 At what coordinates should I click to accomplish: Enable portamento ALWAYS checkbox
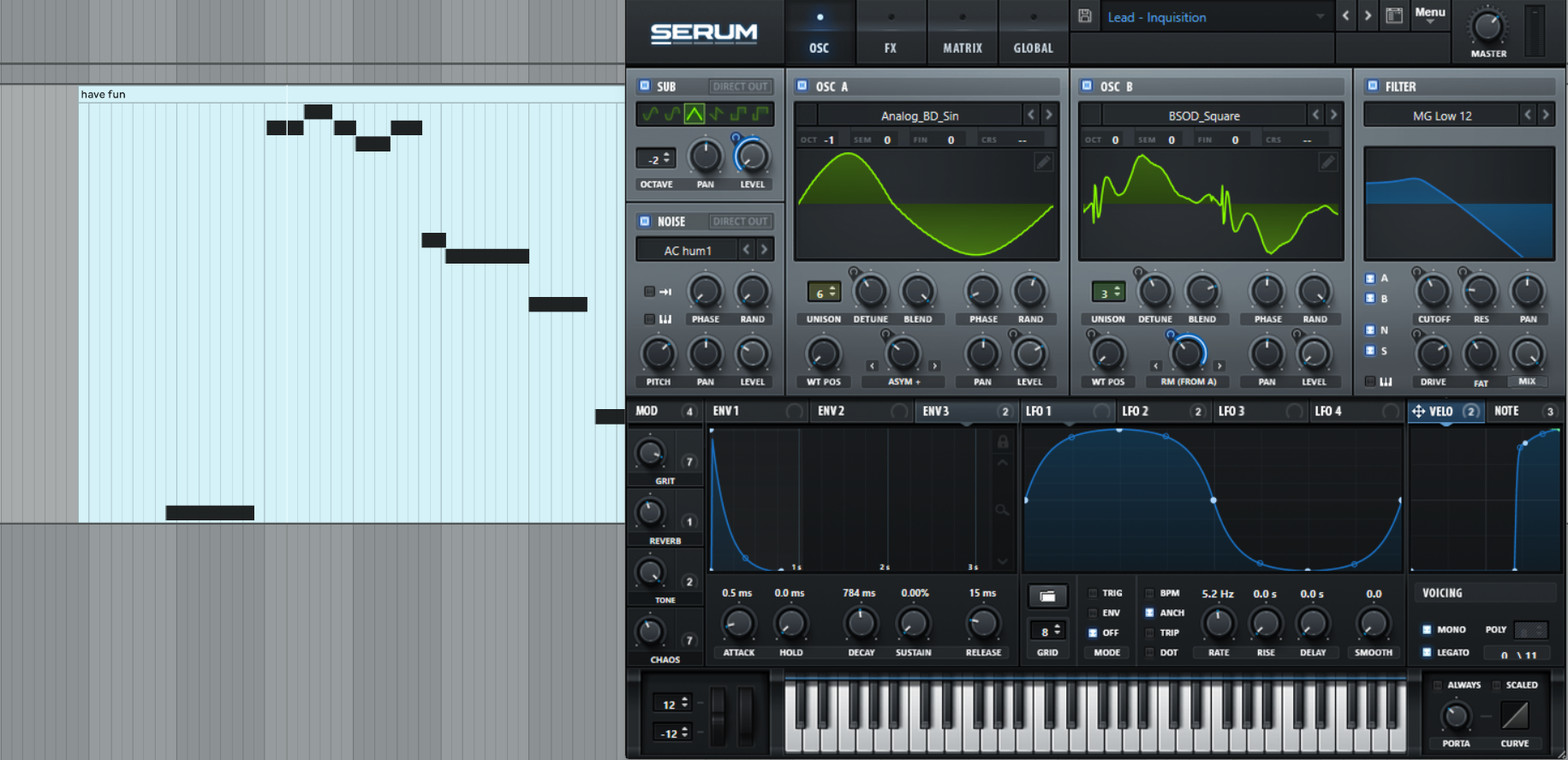(1438, 686)
